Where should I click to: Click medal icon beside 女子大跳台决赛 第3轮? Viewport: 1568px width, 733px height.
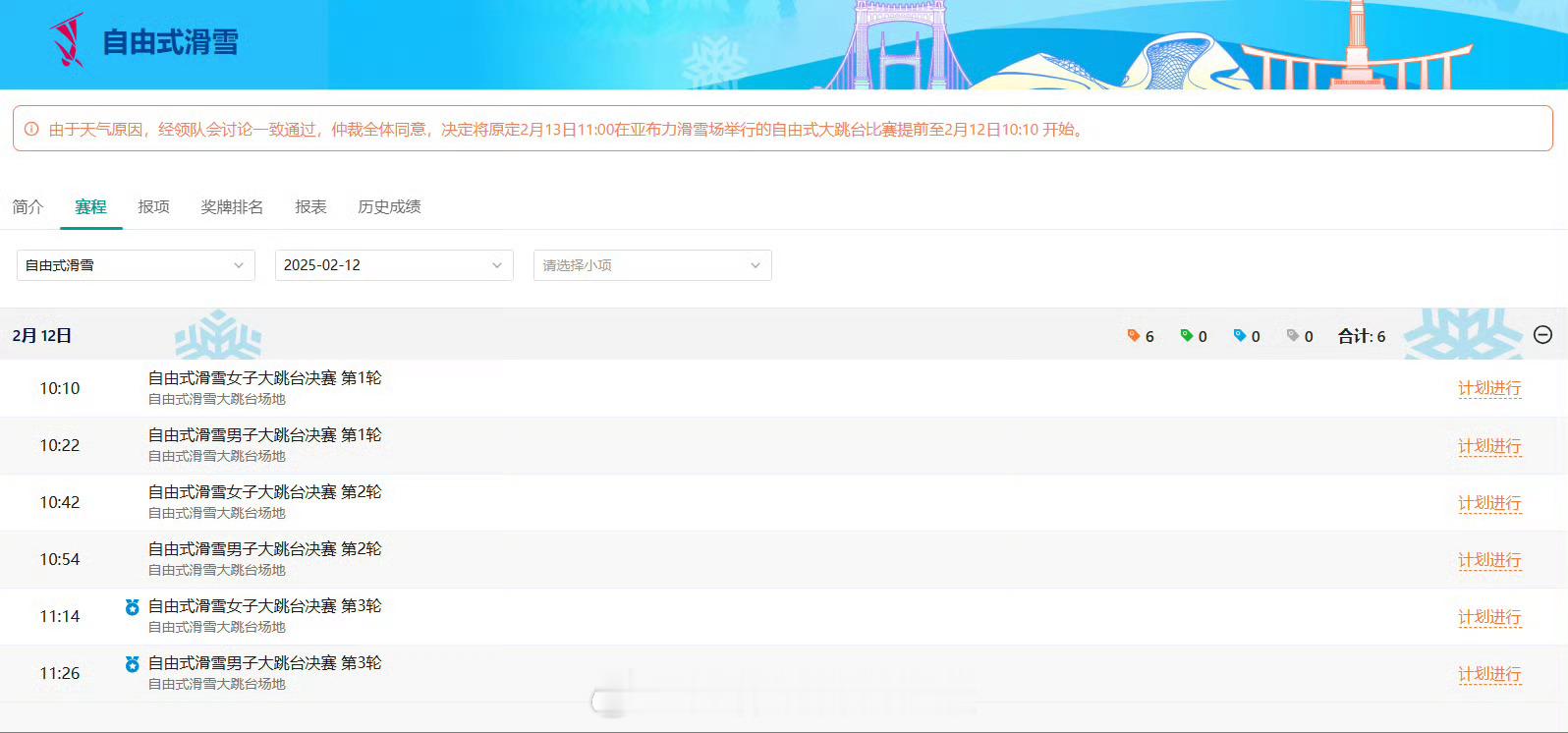132,607
